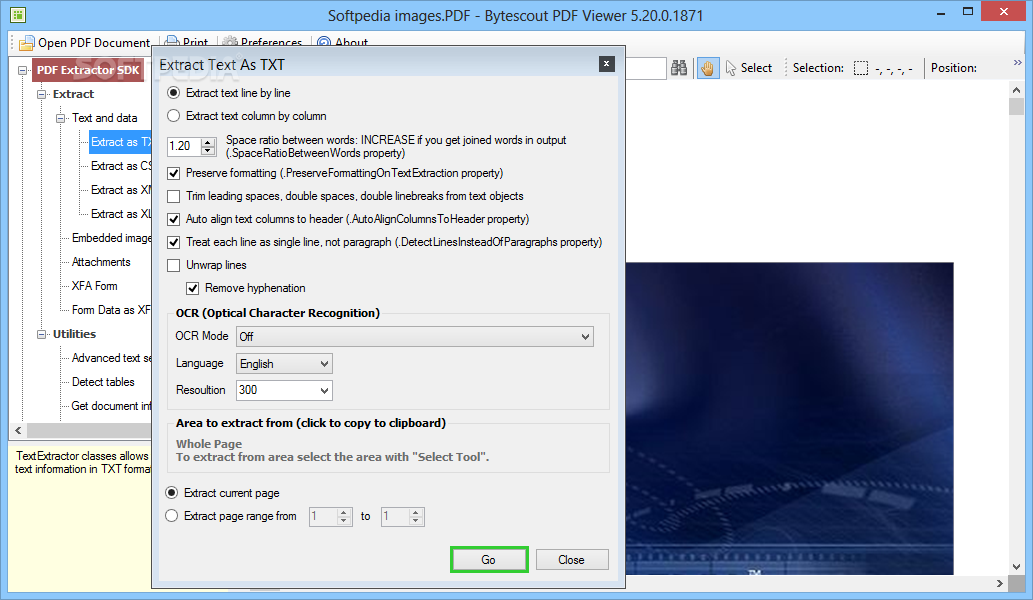This screenshot has height=600, width=1033.
Task: Activate the hand pan tool
Action: click(708, 68)
